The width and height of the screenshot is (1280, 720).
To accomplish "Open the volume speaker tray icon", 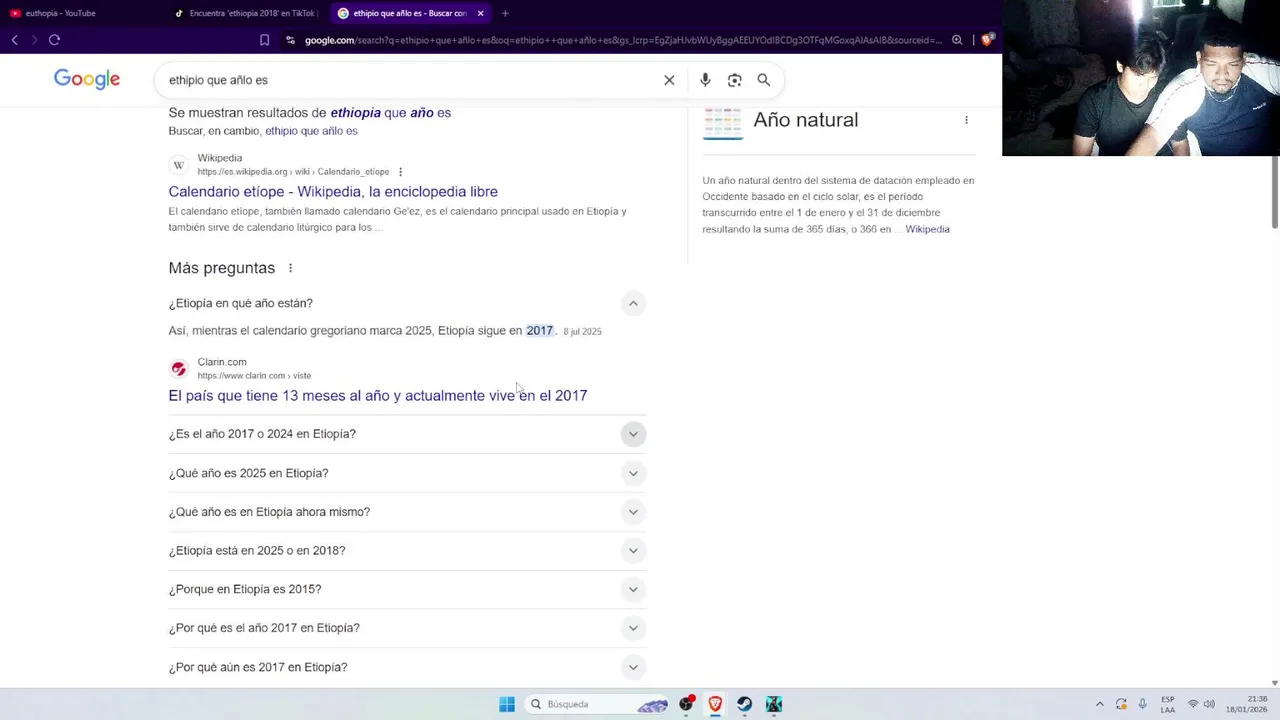I will (x=1209, y=704).
